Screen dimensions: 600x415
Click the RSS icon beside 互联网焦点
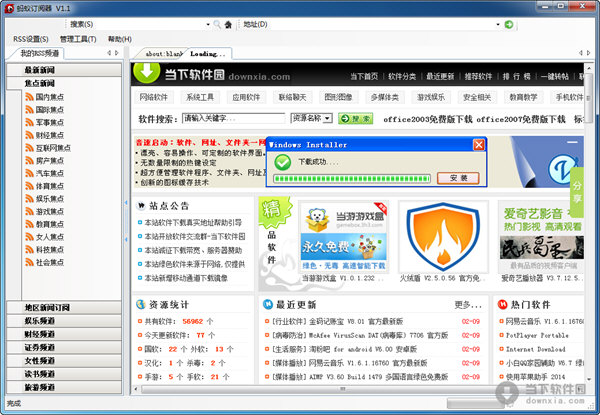pyautogui.click(x=29, y=148)
